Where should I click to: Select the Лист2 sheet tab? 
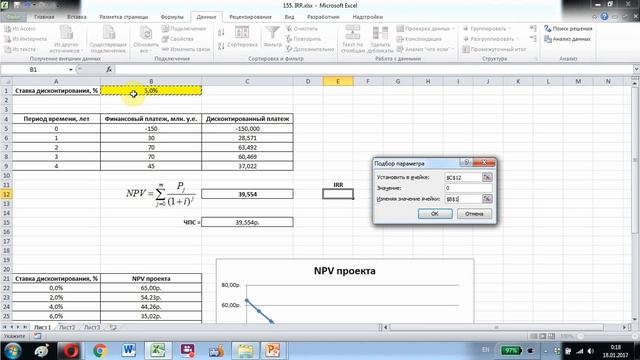point(67,327)
